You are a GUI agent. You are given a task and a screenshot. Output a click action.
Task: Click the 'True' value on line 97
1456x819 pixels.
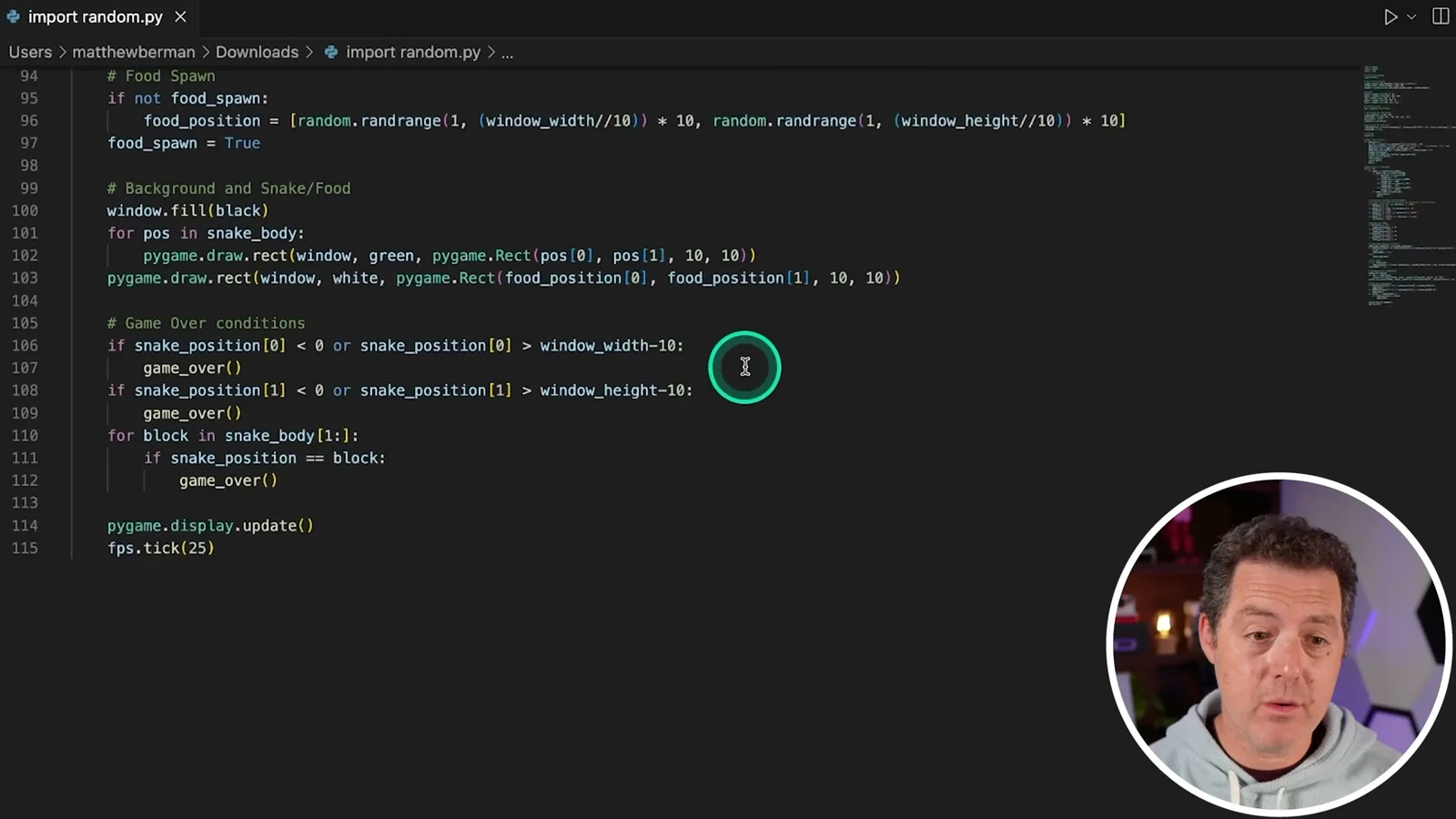[242, 143]
